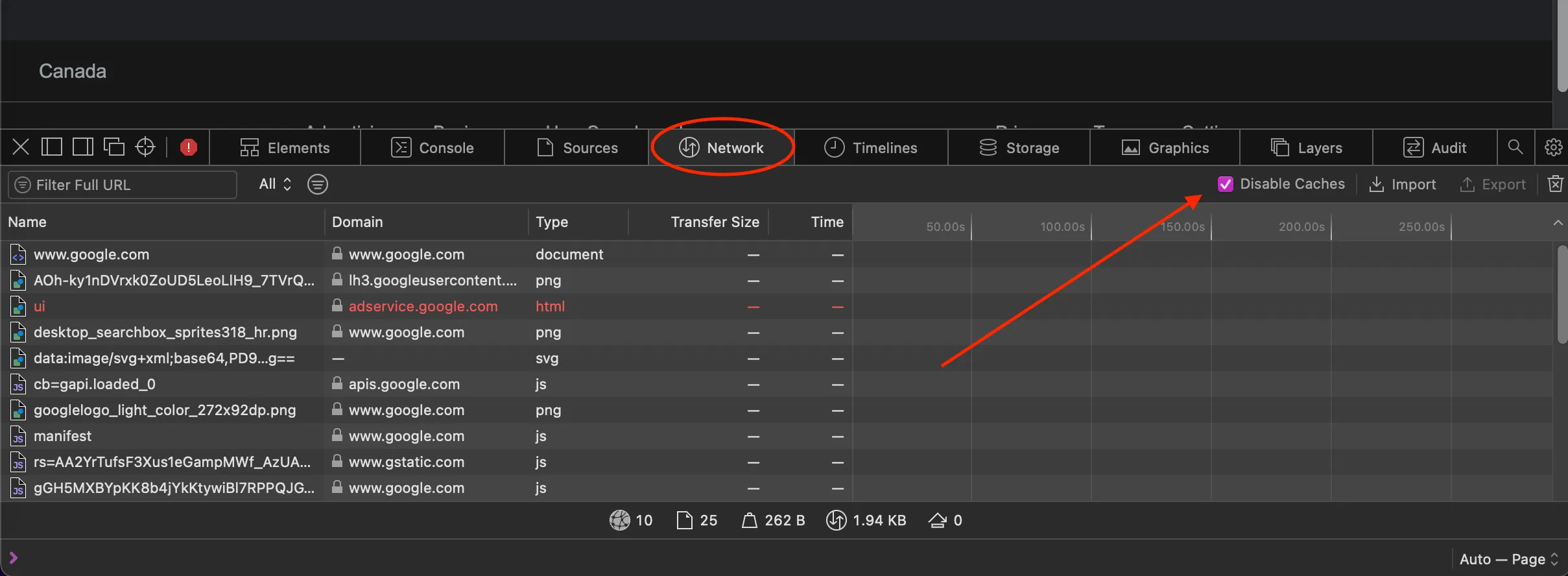Screen dimensions: 1568x576
Task: Select the red 'ui' request row
Action: [777, 306]
